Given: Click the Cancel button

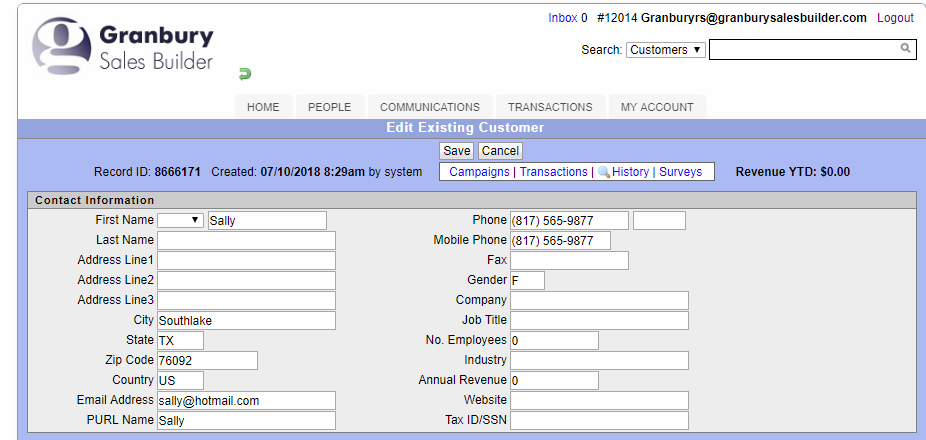Looking at the screenshot, I should click(x=500, y=151).
